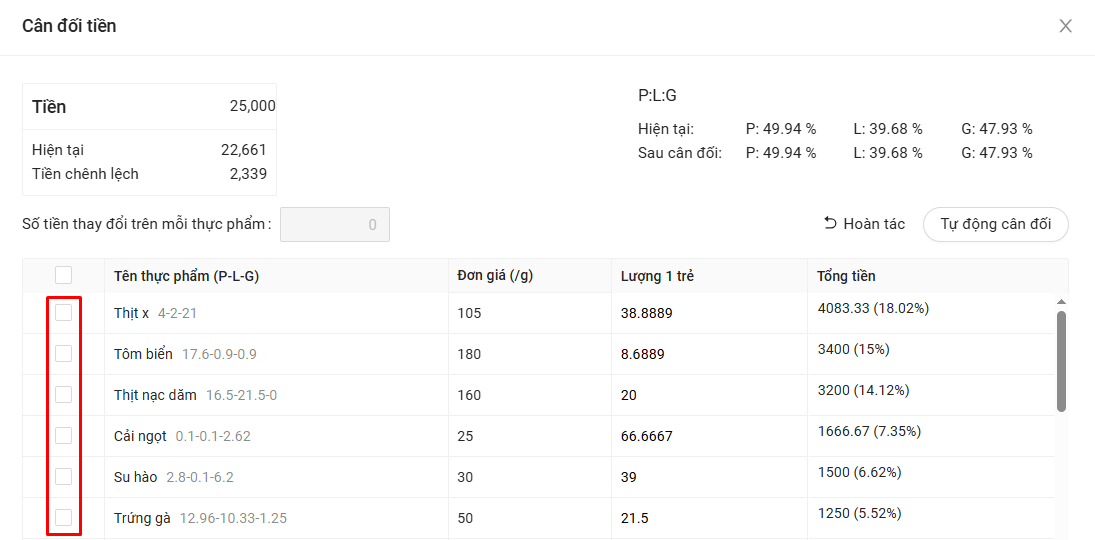Click the Tên thực phẩm column header
Viewport: 1095px width, 540px height.
186,276
